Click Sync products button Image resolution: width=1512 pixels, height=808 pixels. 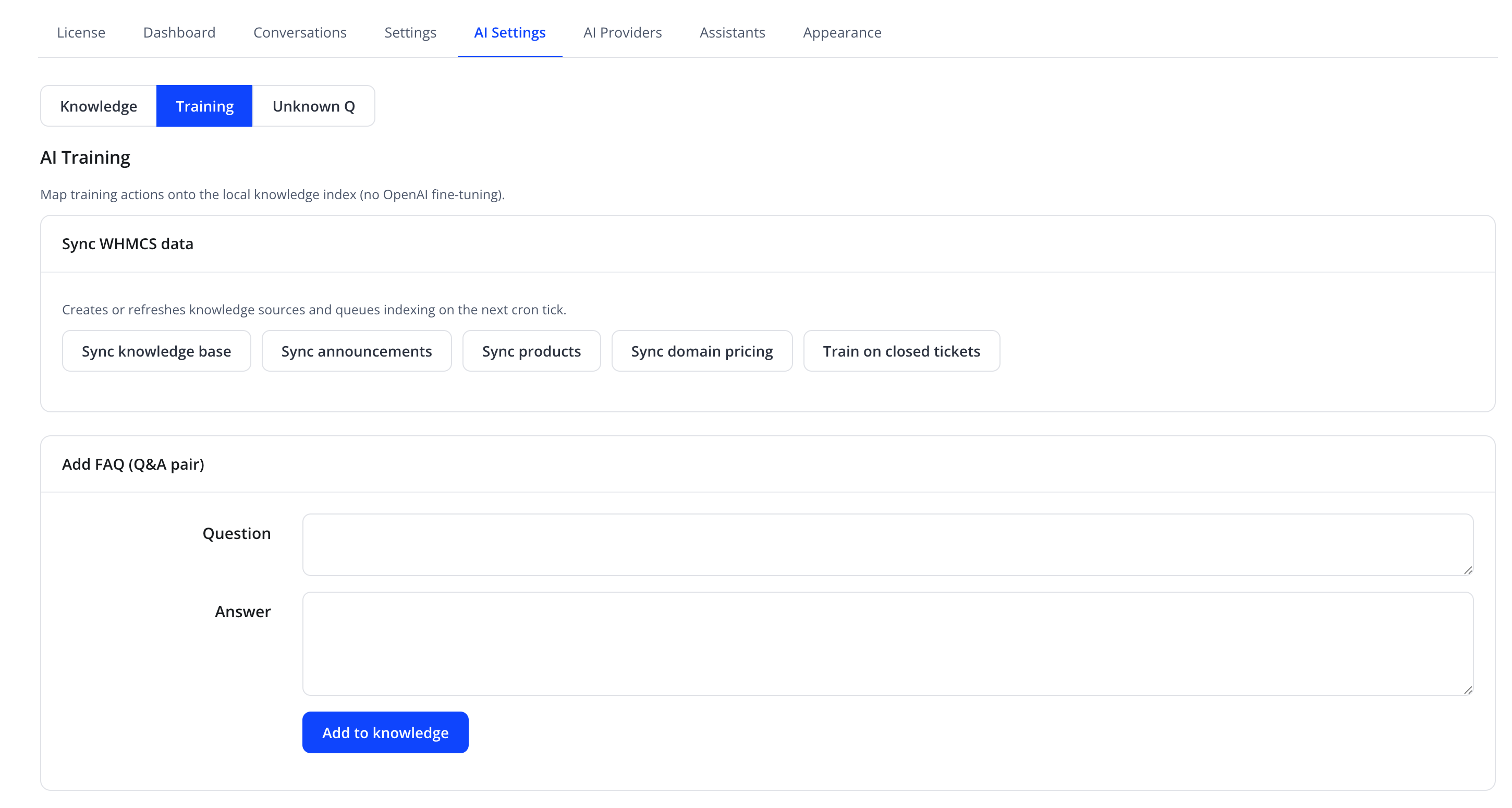click(x=531, y=351)
